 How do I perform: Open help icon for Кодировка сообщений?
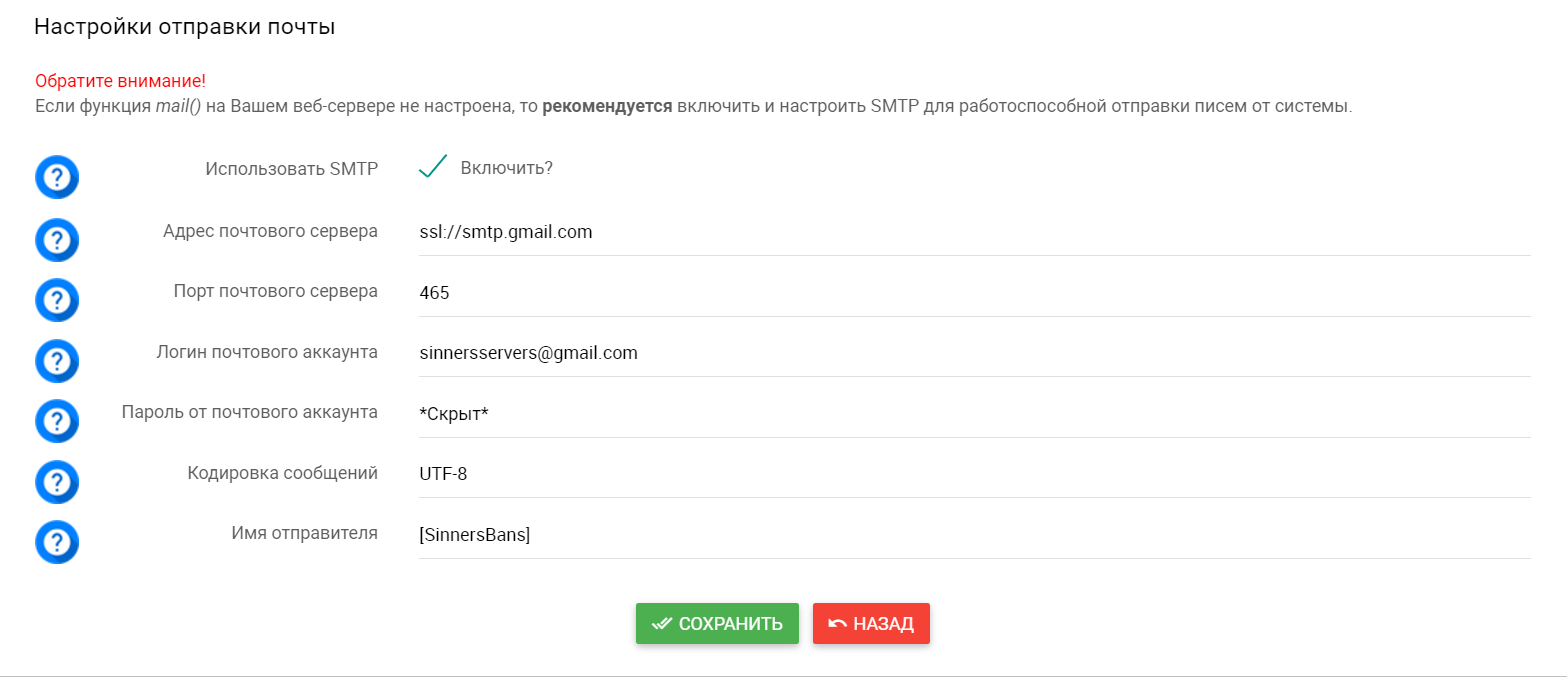[57, 482]
